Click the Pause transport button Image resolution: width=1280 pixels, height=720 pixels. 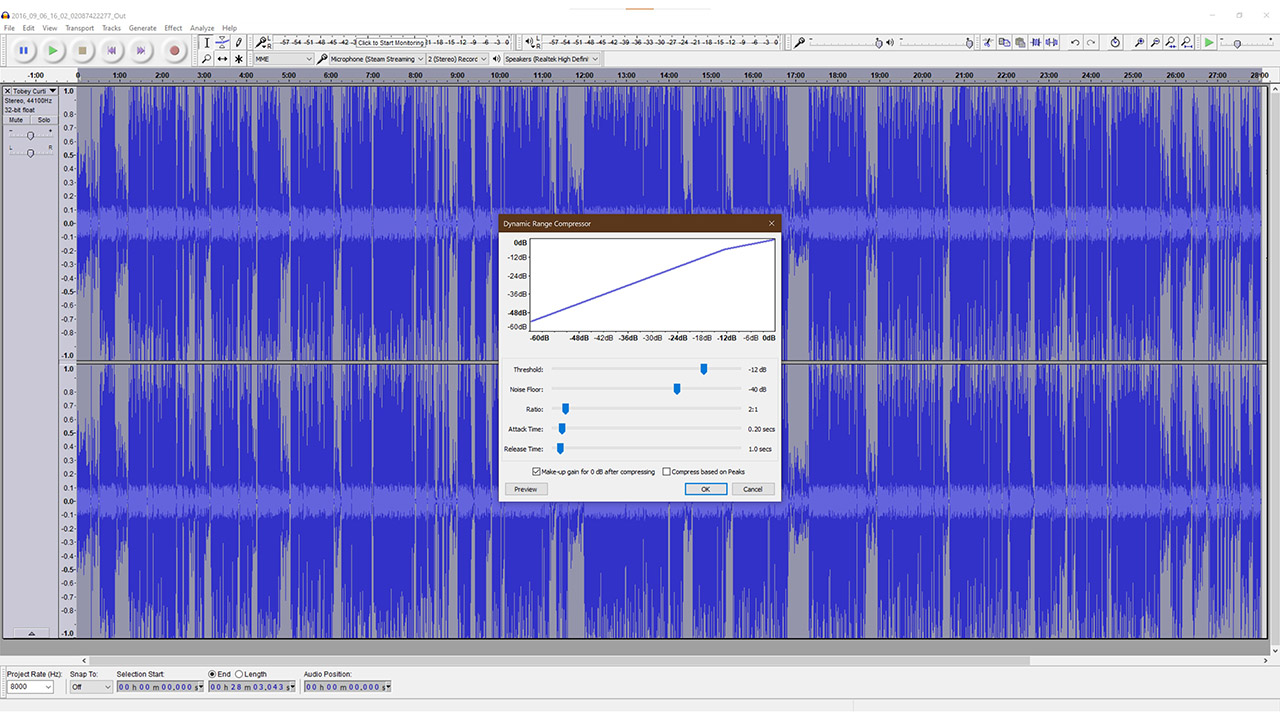pos(24,50)
